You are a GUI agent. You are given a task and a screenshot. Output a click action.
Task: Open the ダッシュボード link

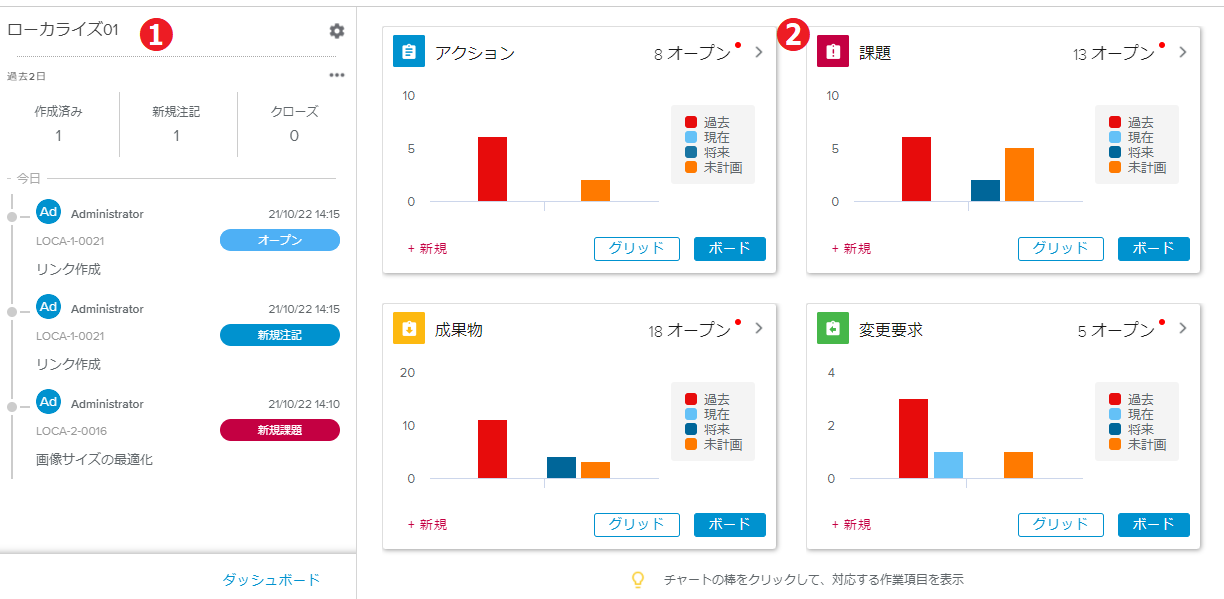pyautogui.click(x=271, y=580)
